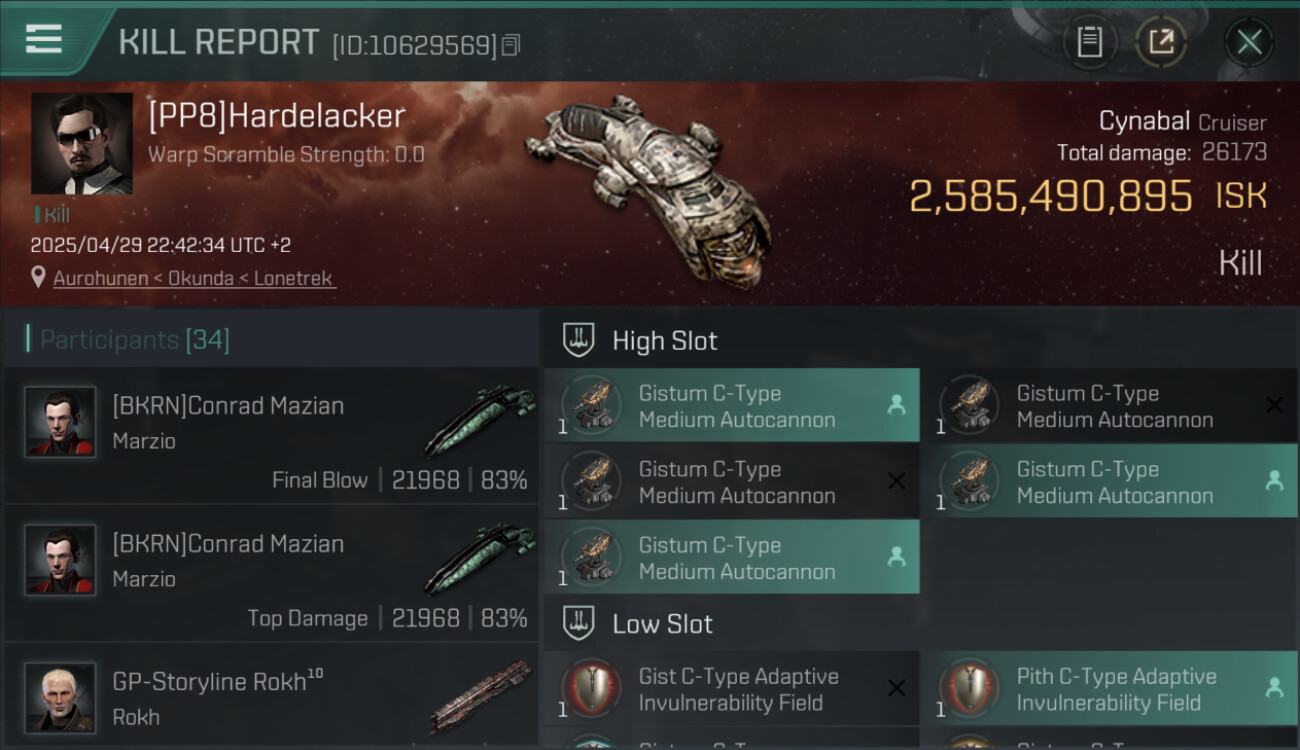Open Conrad Mazian Final Blow entry

(x=271, y=435)
